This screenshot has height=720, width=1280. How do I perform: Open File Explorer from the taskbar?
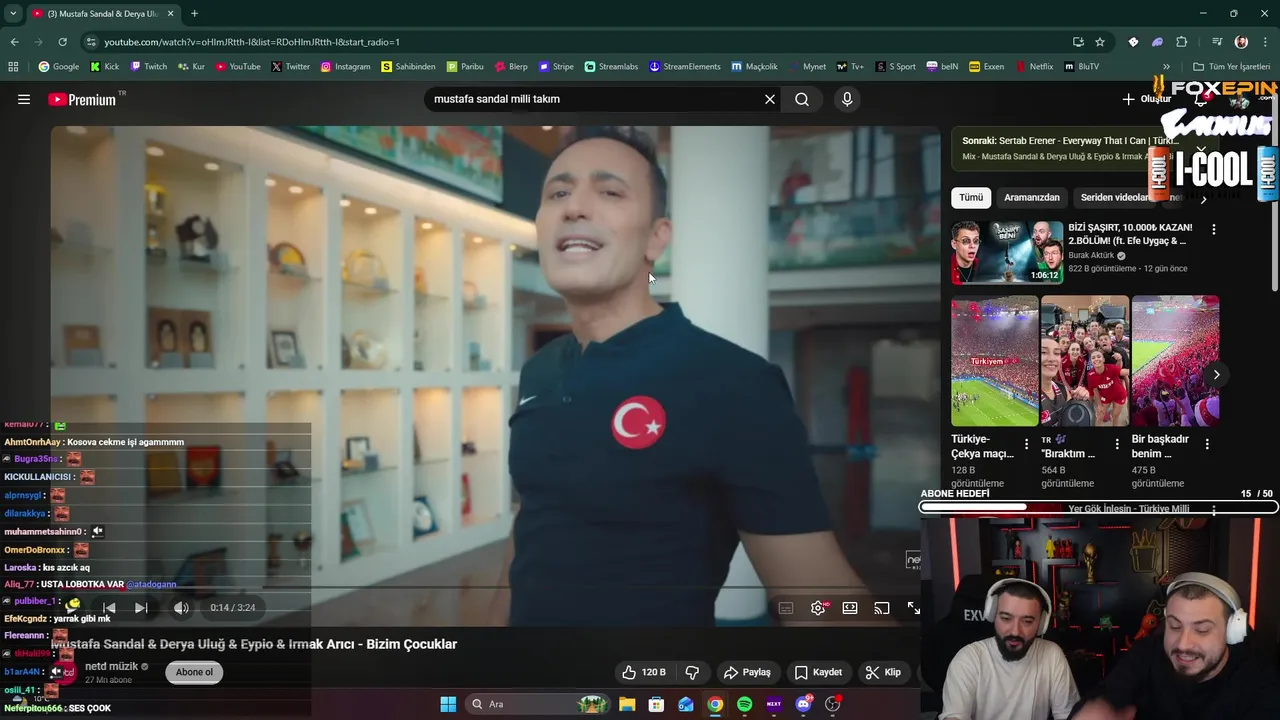click(627, 704)
